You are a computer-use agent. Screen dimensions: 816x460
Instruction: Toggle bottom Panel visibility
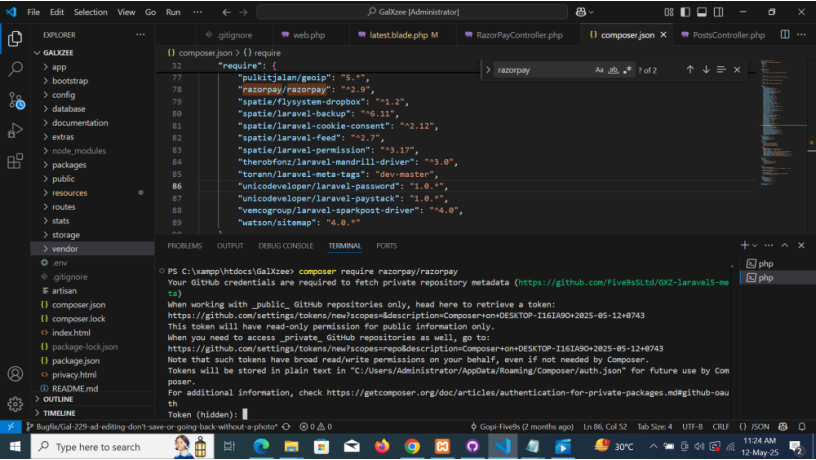point(702,12)
